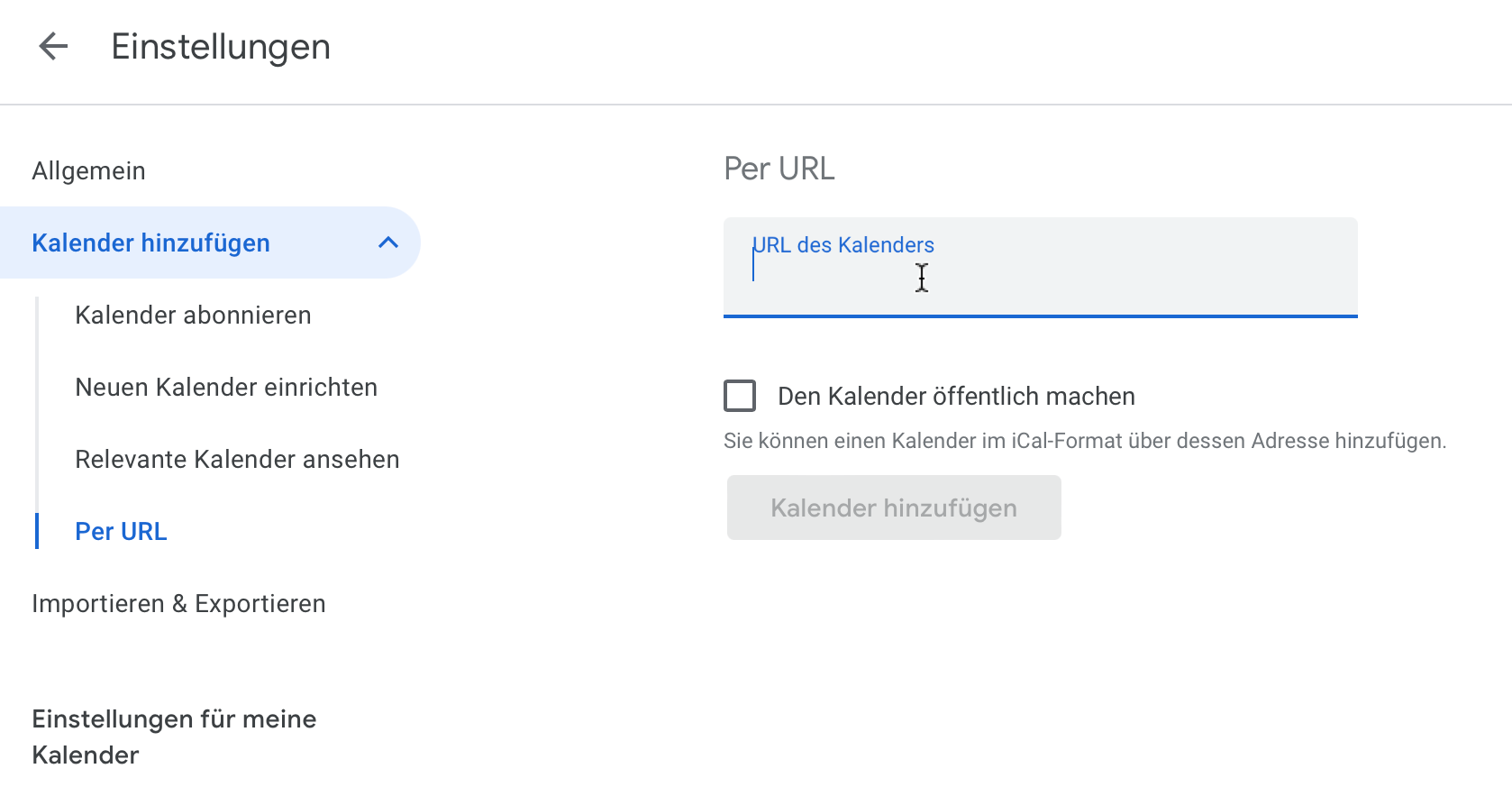This screenshot has height=796, width=1512.
Task: Click the iCal-Format help text
Action: pos(1085,441)
